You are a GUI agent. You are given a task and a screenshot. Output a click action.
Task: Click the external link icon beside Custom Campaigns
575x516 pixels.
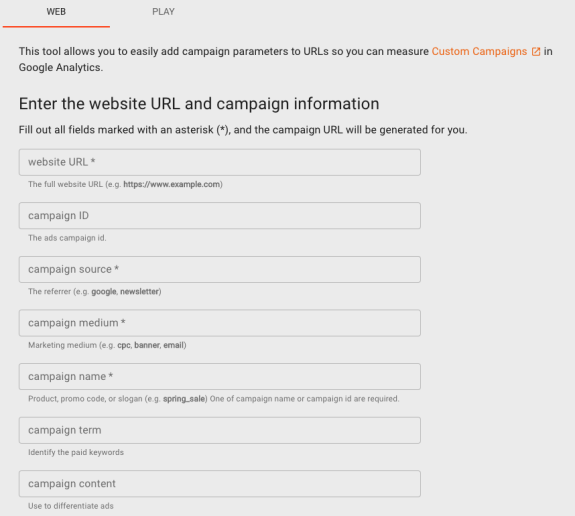[536, 52]
